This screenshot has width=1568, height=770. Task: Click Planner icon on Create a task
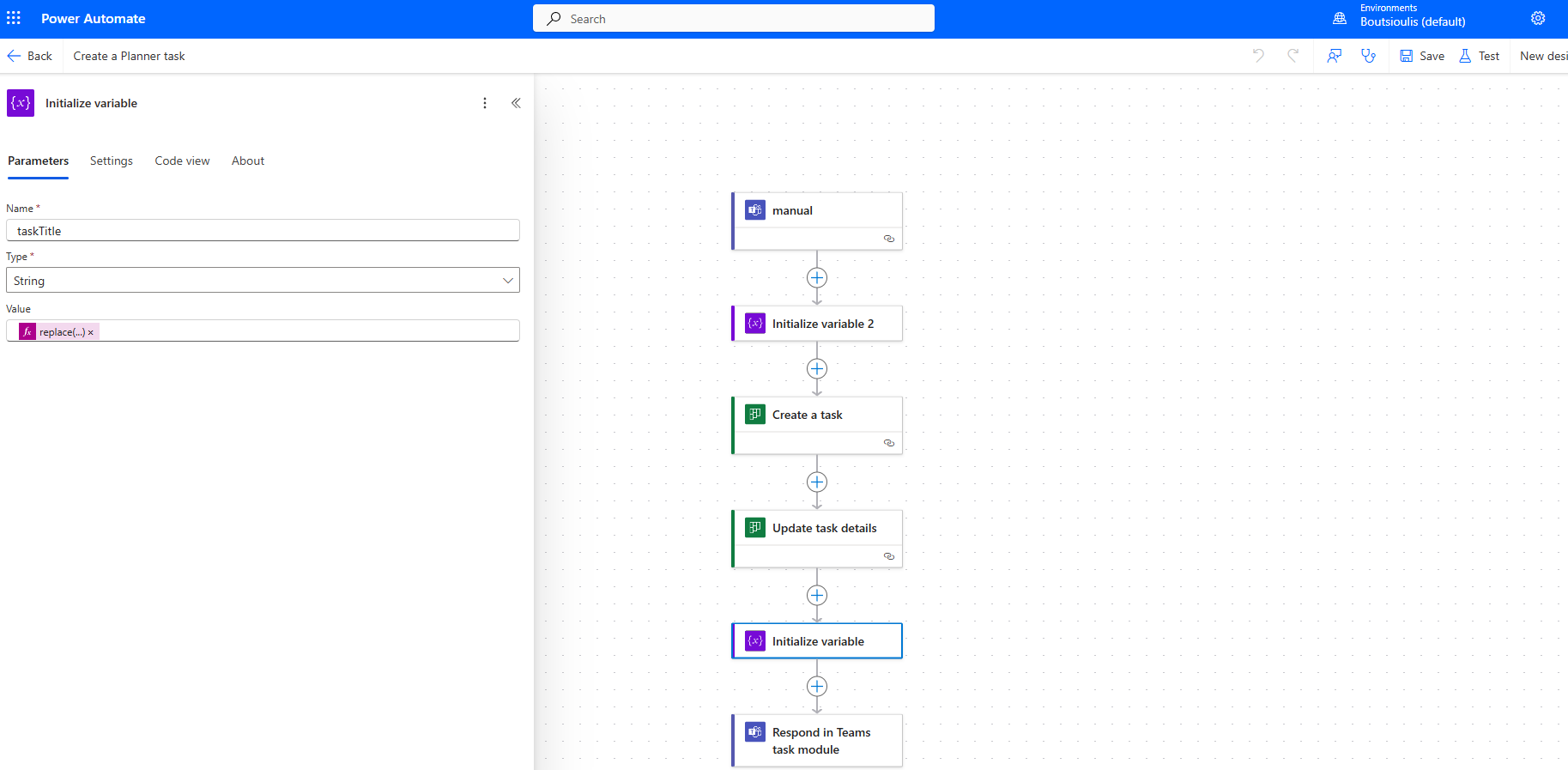755,415
